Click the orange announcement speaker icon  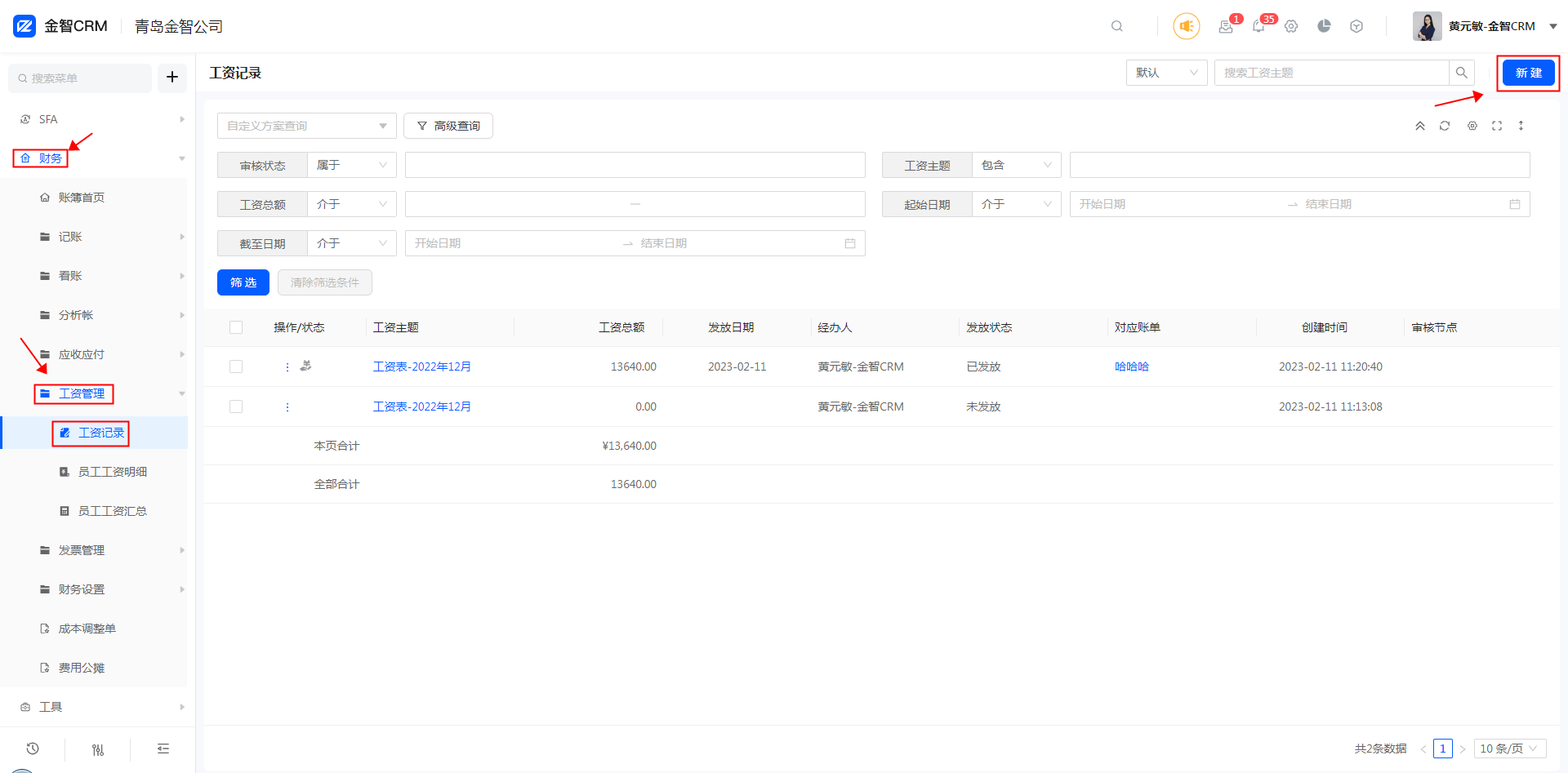pyautogui.click(x=1187, y=26)
